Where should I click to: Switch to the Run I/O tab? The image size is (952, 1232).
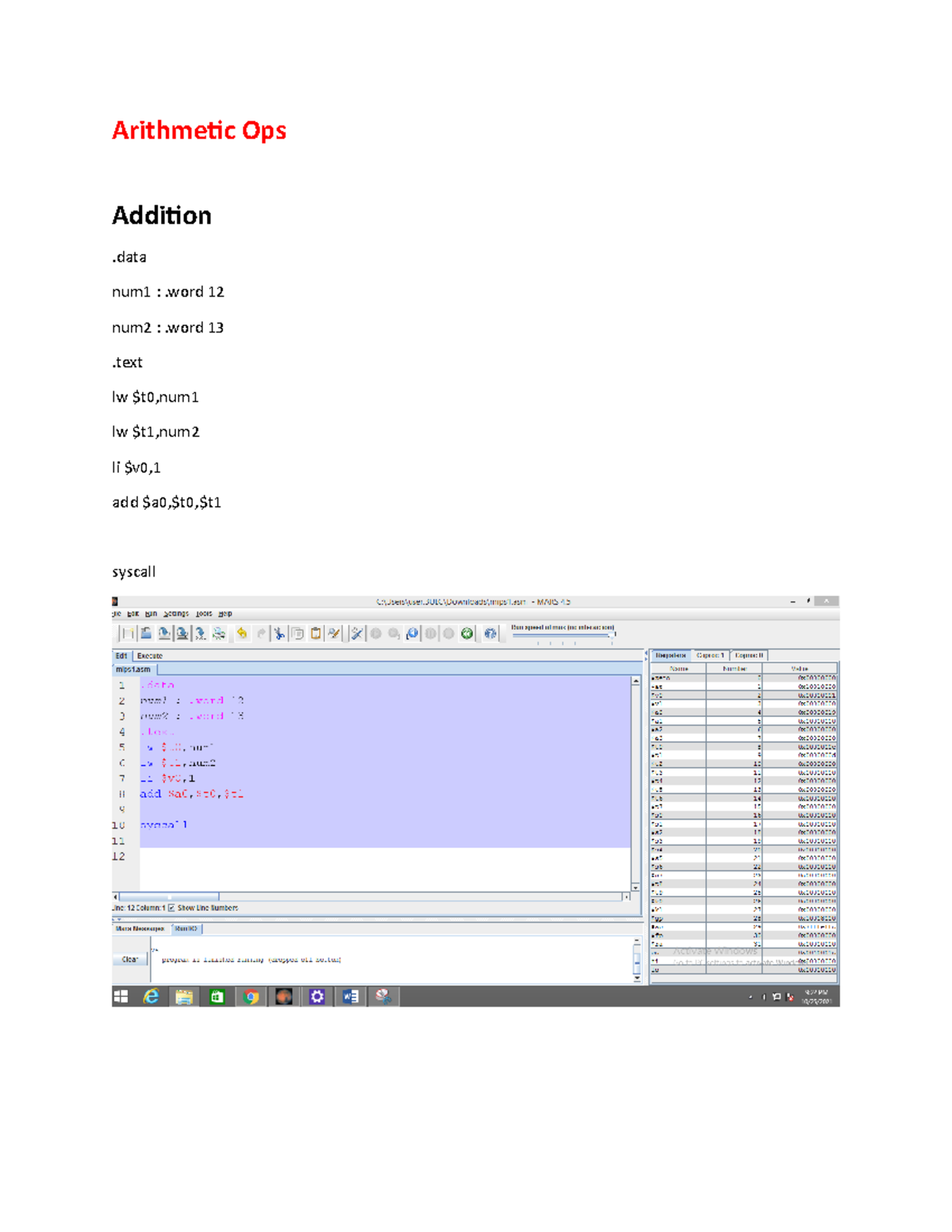[x=186, y=929]
